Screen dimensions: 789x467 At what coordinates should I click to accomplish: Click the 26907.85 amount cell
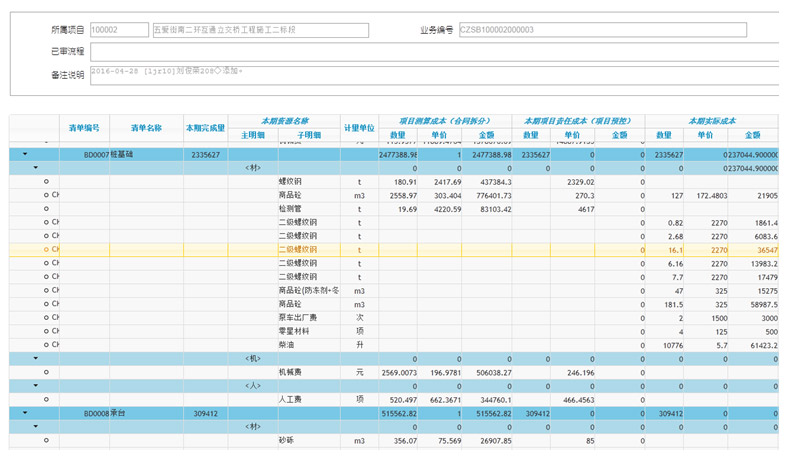pos(487,440)
